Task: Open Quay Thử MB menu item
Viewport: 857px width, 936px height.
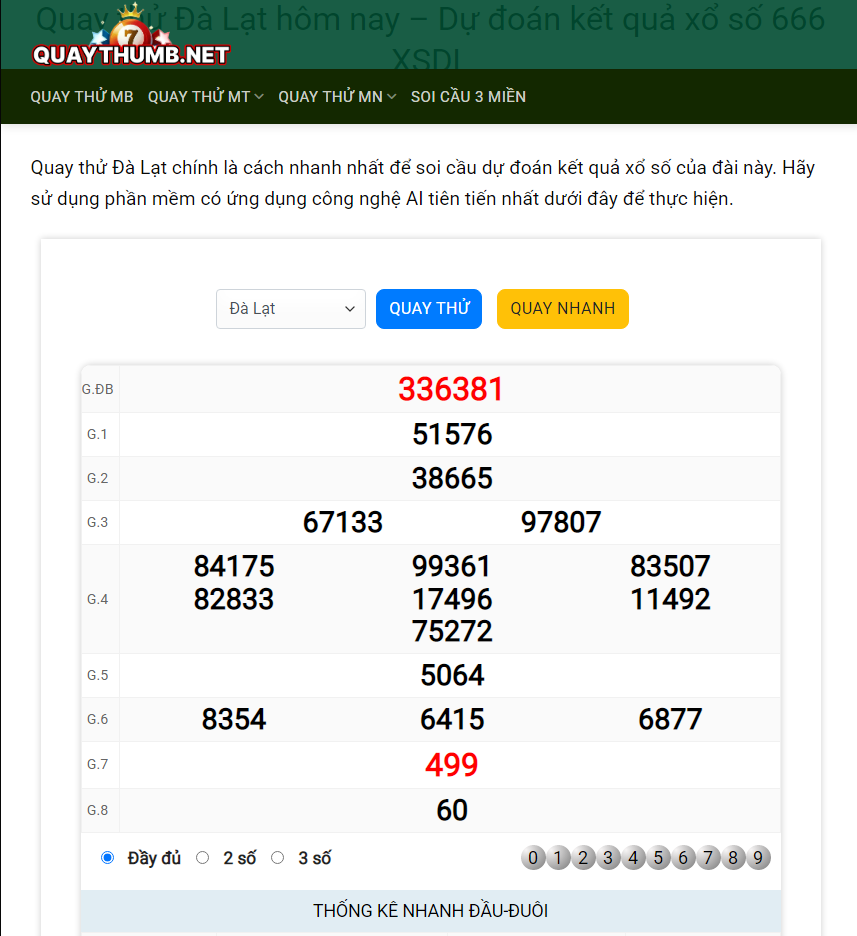Action: [x=82, y=97]
